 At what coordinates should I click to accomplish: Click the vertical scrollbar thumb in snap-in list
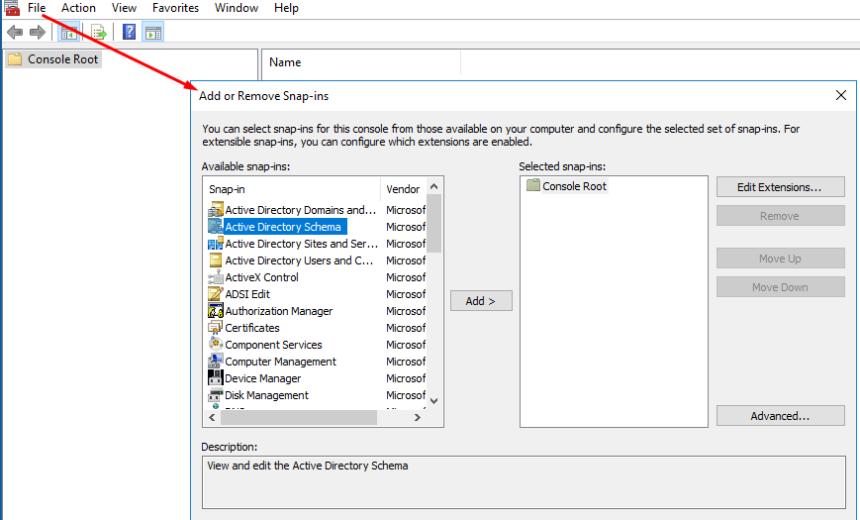(434, 223)
